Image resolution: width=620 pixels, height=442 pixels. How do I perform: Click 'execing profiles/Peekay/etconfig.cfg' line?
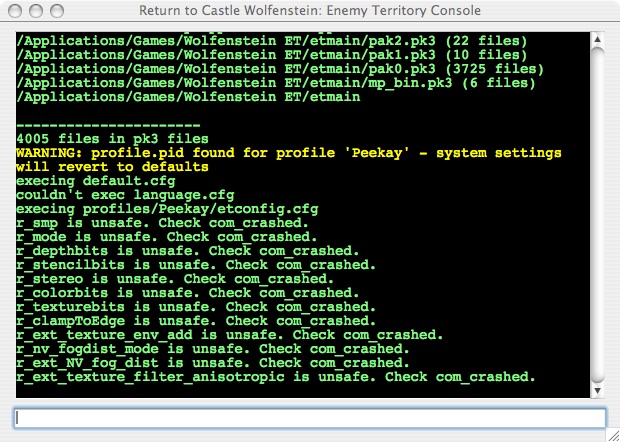167,209
